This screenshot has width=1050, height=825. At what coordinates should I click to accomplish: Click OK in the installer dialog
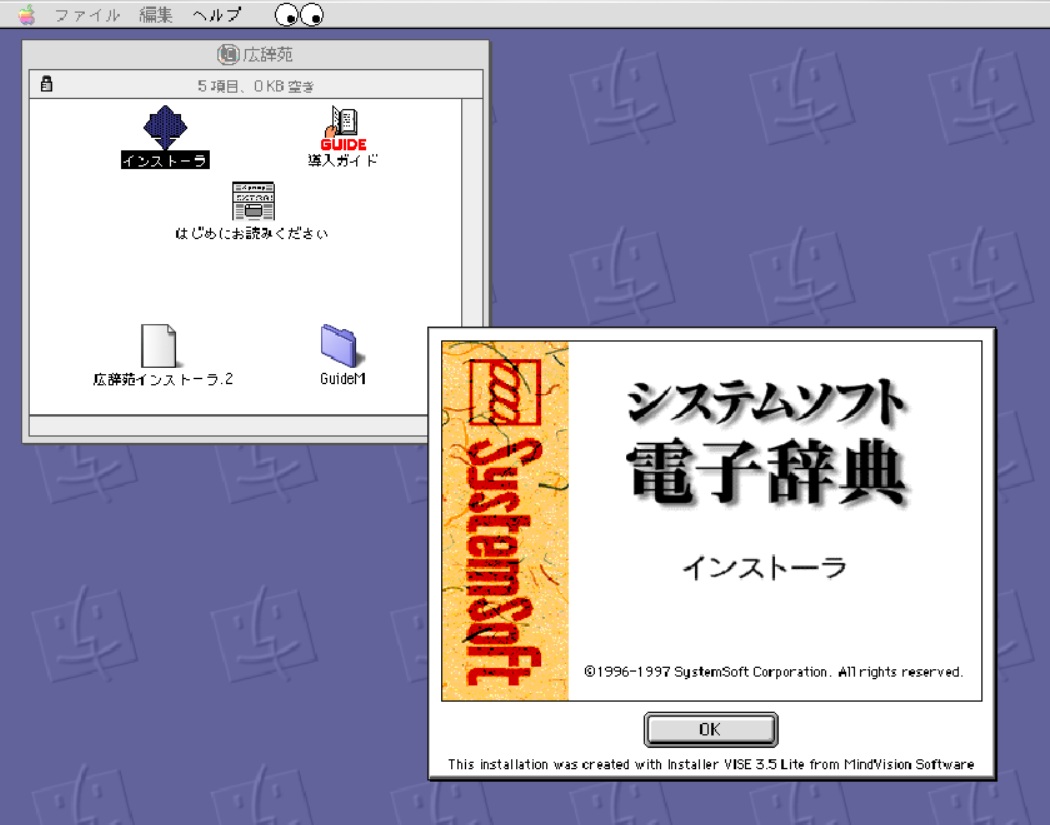coord(710,729)
